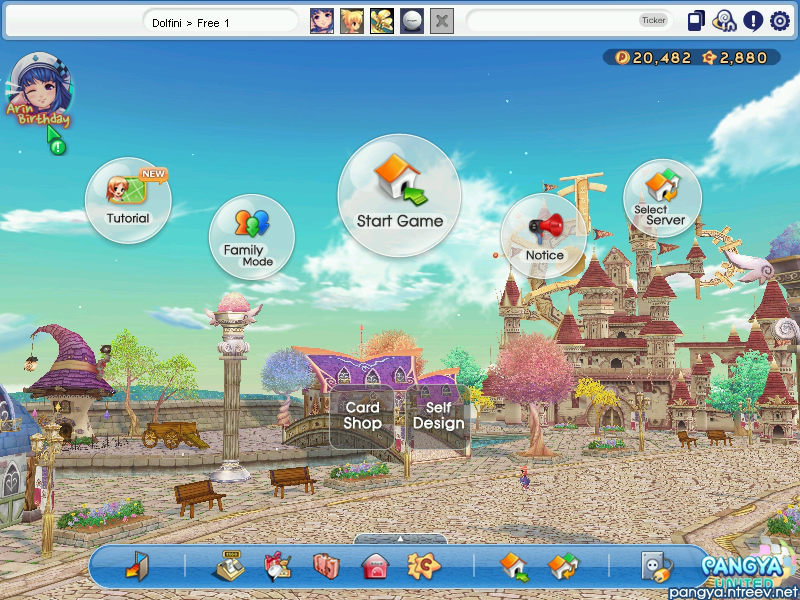Open the cash register shop icon
Viewport: 800px width, 600px height.
[x=228, y=566]
